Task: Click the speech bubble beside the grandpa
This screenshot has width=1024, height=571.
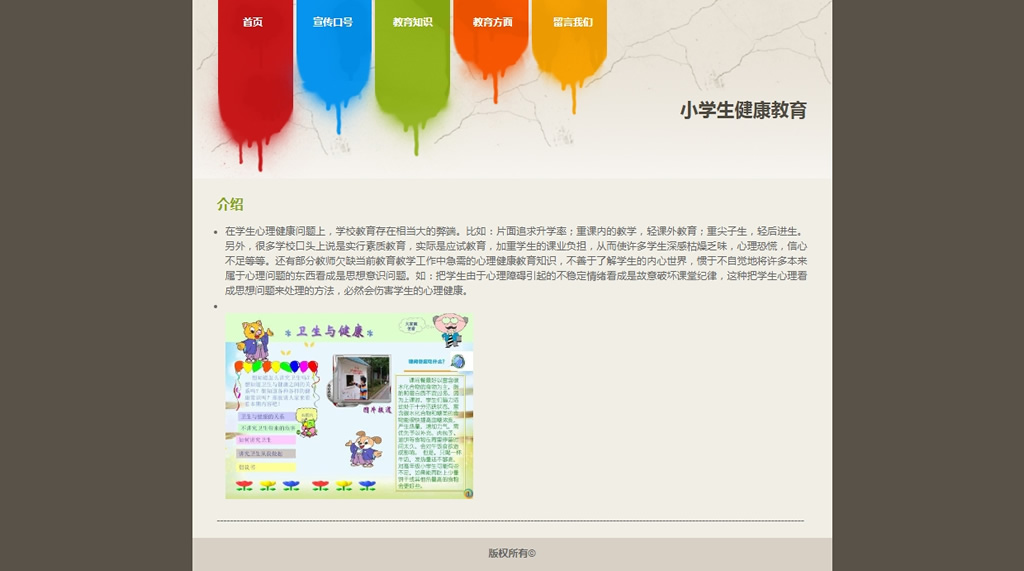Action: (411, 325)
